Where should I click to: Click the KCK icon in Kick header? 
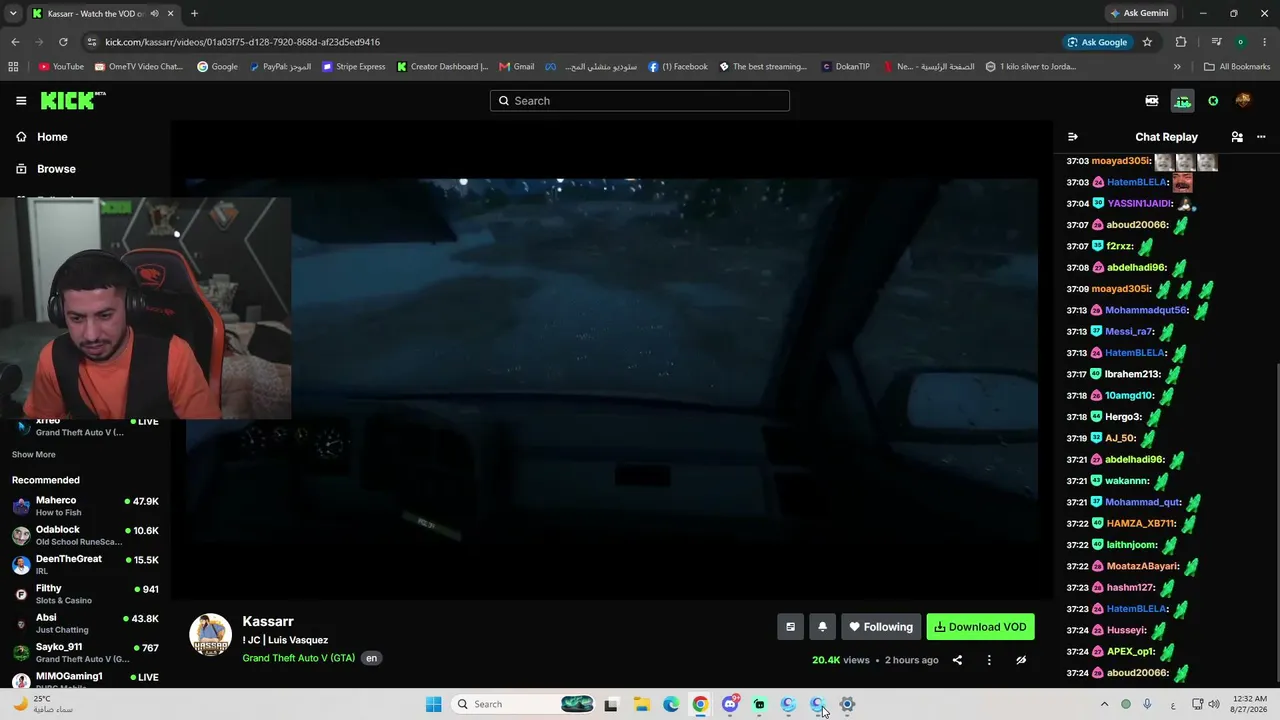point(1152,101)
